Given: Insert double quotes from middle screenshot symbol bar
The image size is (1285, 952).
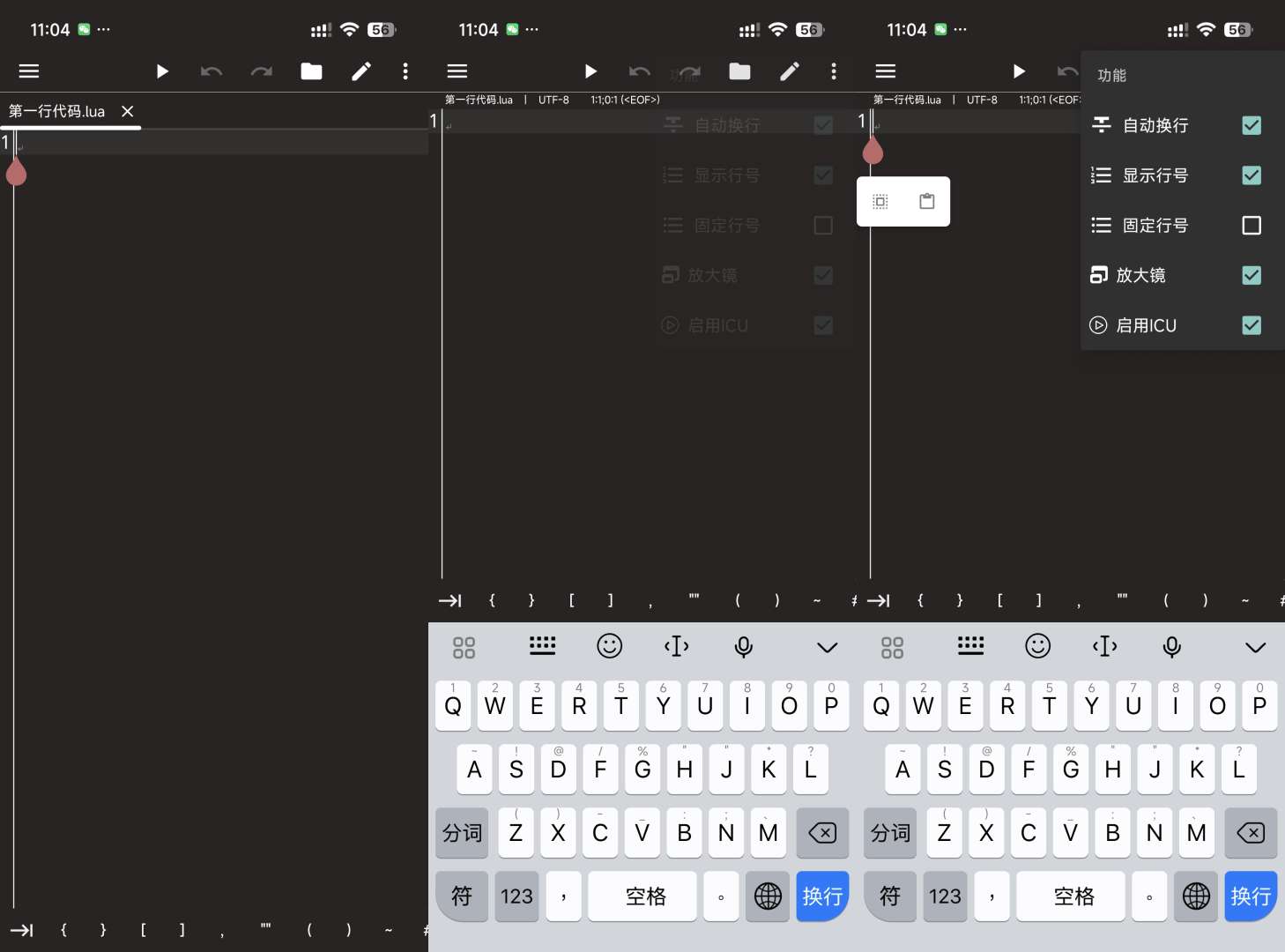Looking at the screenshot, I should point(694,599).
